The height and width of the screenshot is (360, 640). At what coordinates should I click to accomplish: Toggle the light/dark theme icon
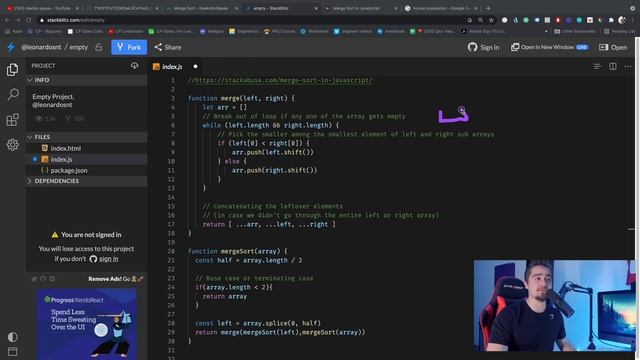click(13, 337)
